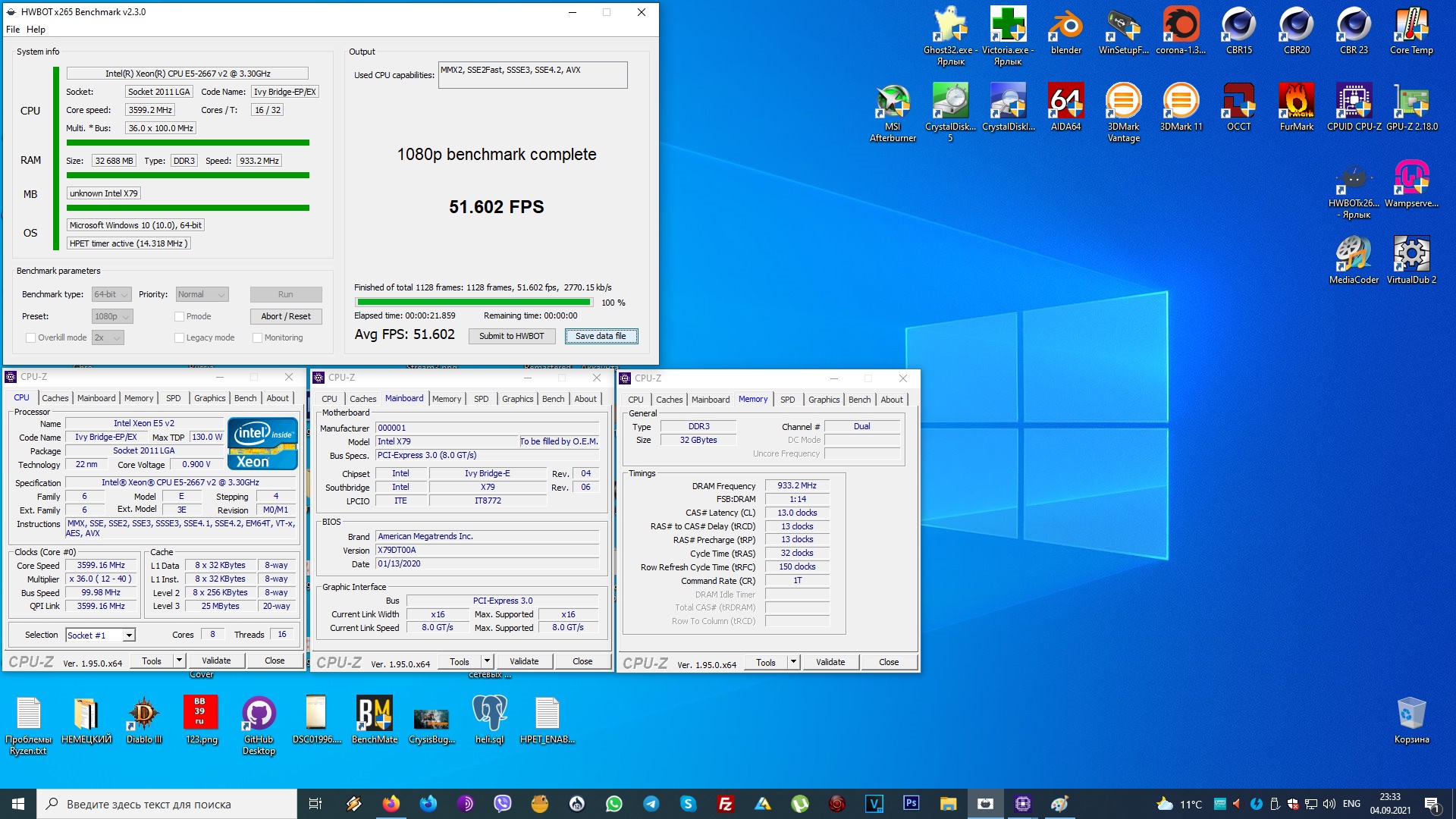Launch CBR15 desktop icon

click(1238, 30)
